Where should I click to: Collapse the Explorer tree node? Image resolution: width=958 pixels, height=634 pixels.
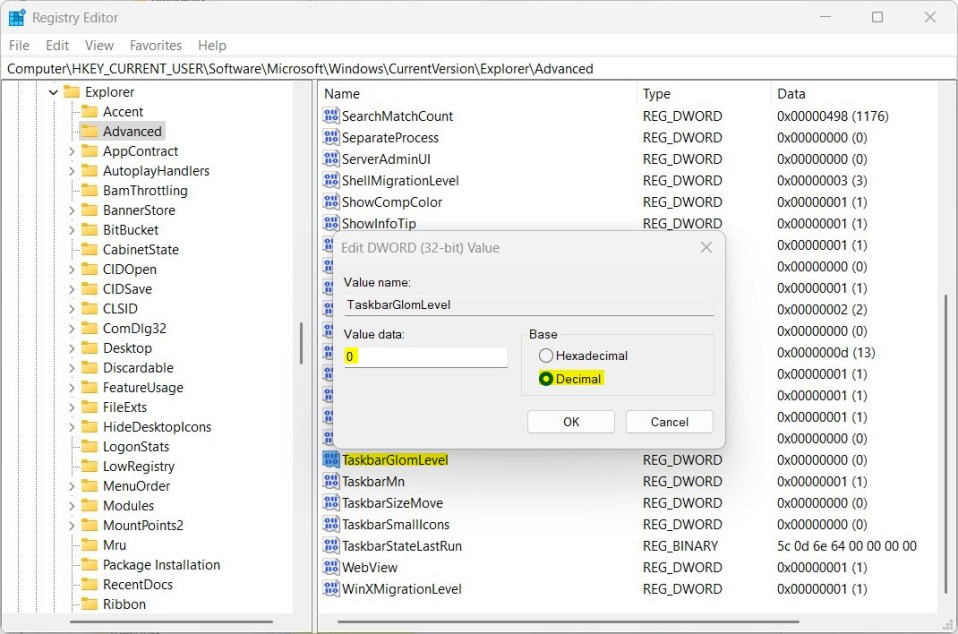53,92
